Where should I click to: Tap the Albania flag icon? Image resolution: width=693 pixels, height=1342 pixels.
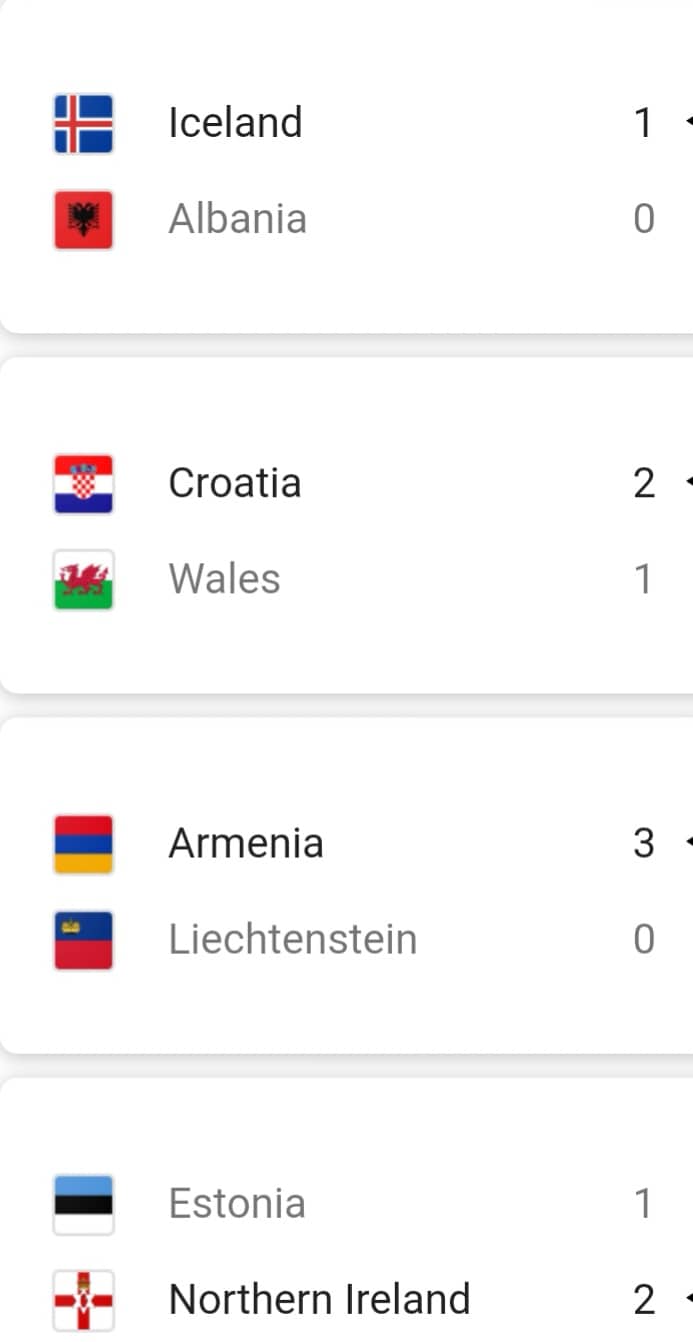pos(83,219)
